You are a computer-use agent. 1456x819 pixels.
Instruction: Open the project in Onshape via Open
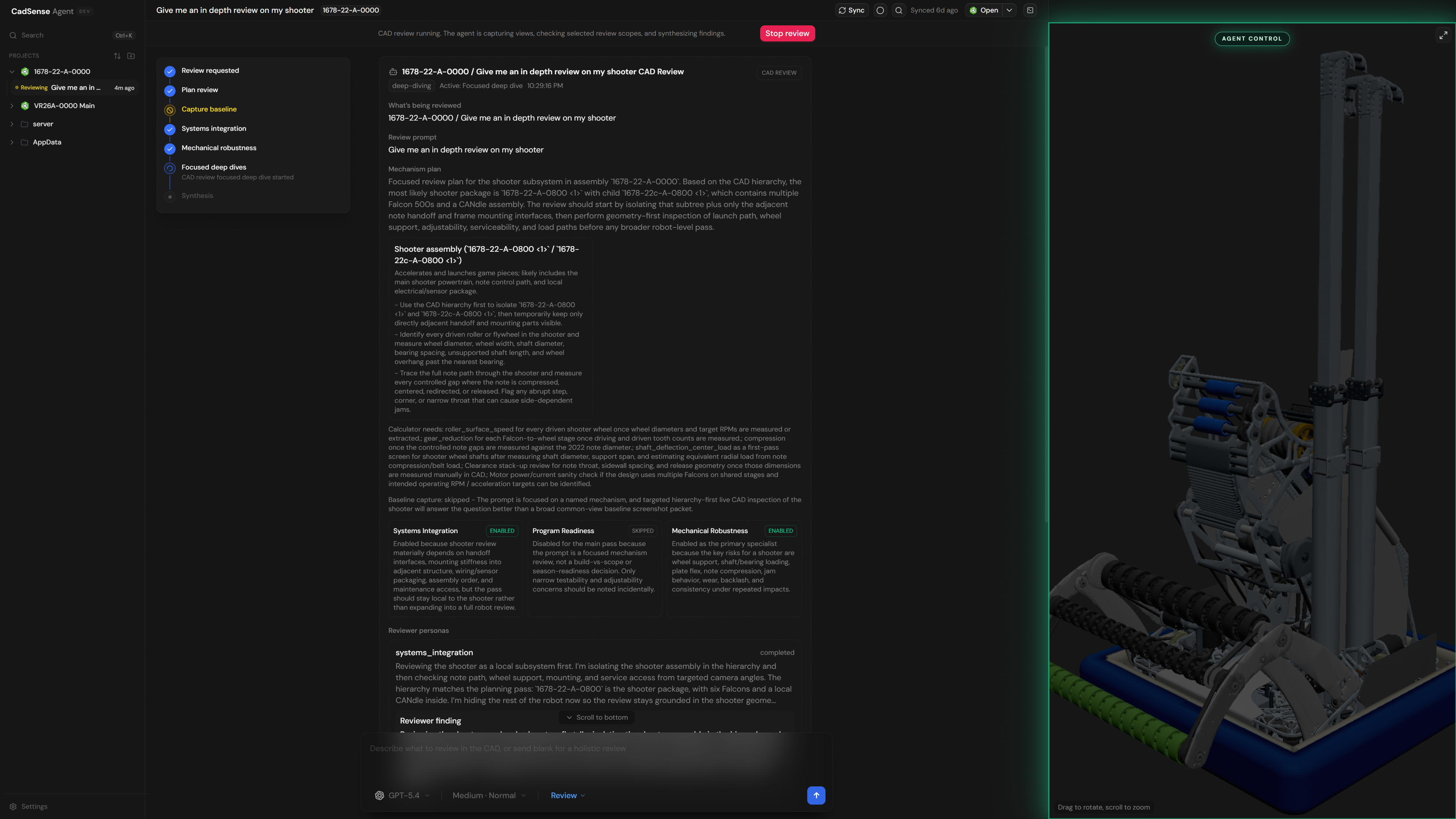(x=984, y=10)
